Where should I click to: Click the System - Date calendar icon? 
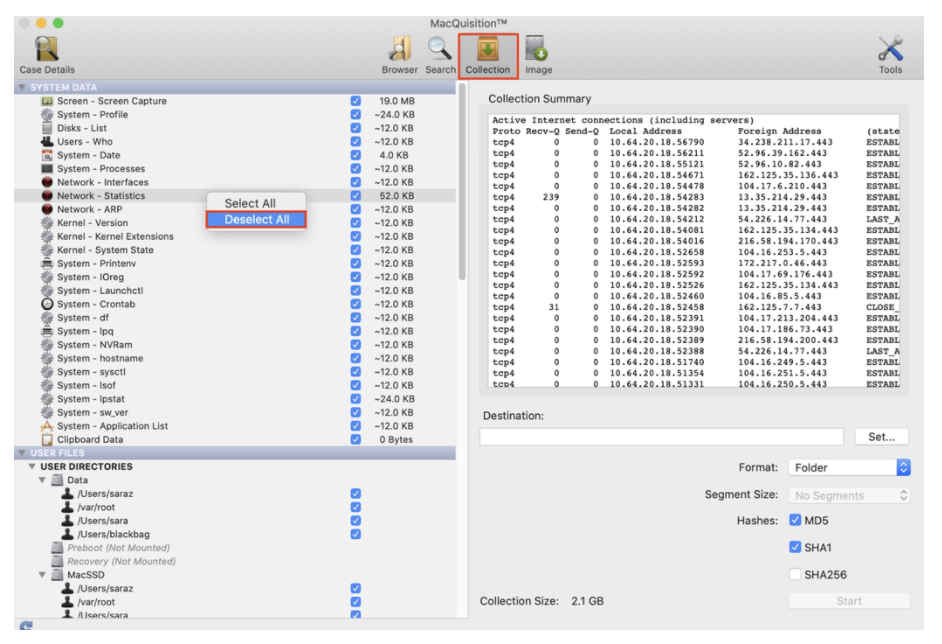coord(47,155)
